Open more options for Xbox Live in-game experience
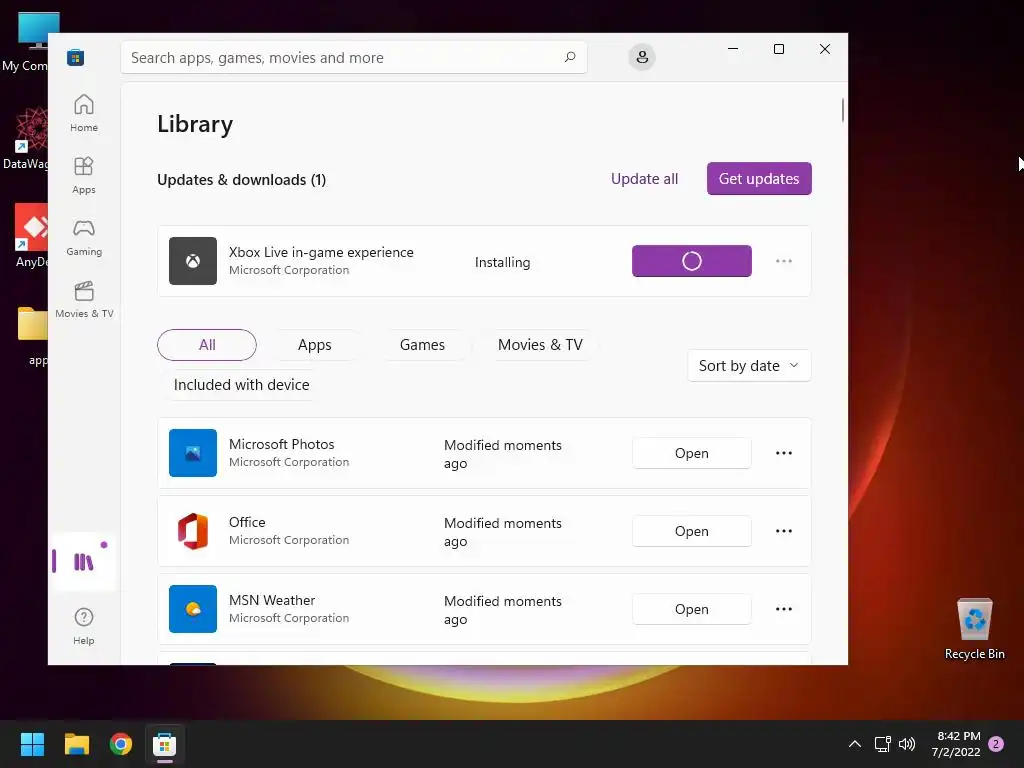 point(784,261)
